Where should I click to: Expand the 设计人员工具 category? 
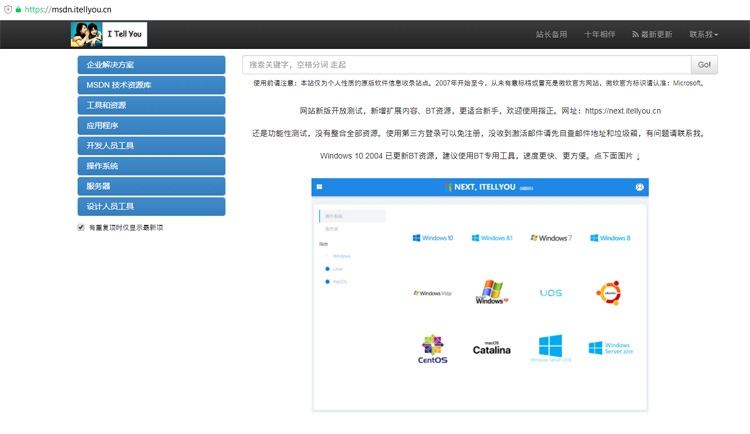pyautogui.click(x=151, y=206)
